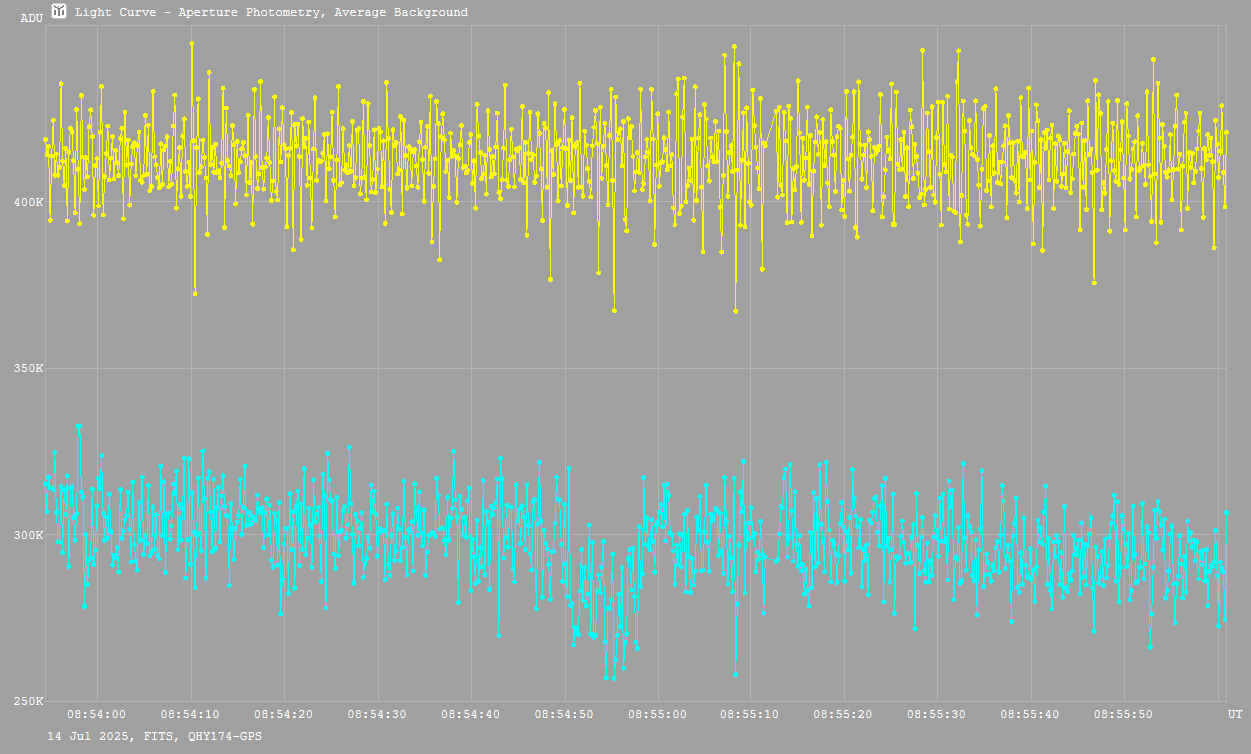Click the ADU axis unit label
This screenshot has height=754, width=1251.
pyautogui.click(x=31, y=18)
